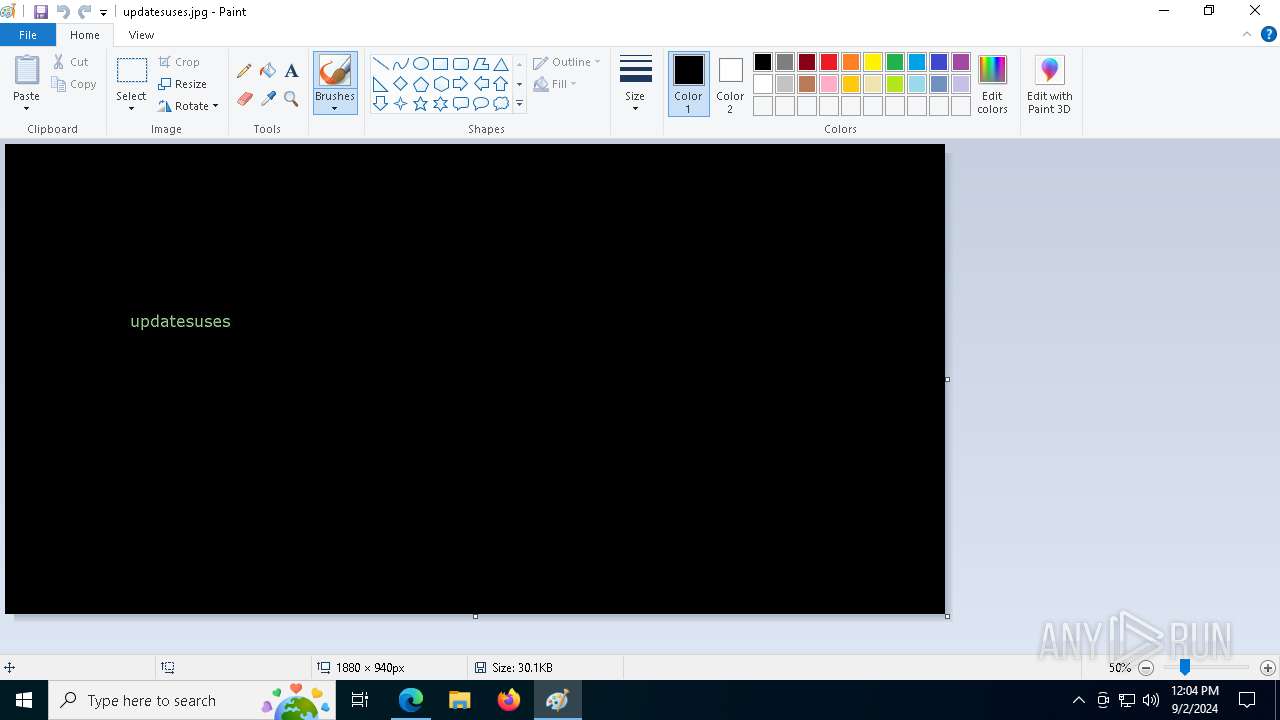Click the Undo icon in title bar
Screen dimensions: 1280x720
pos(63,12)
